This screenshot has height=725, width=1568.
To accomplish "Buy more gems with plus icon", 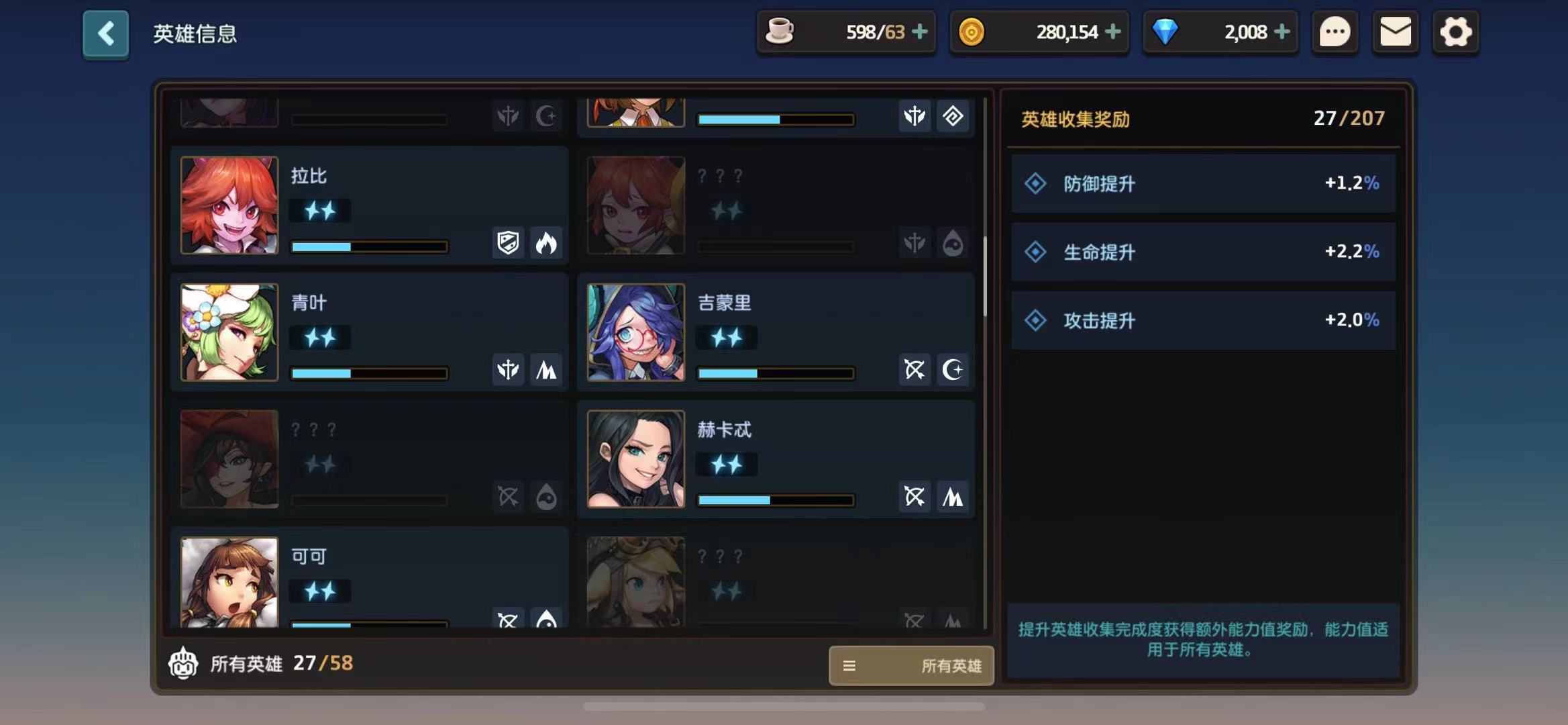I will click(1282, 32).
